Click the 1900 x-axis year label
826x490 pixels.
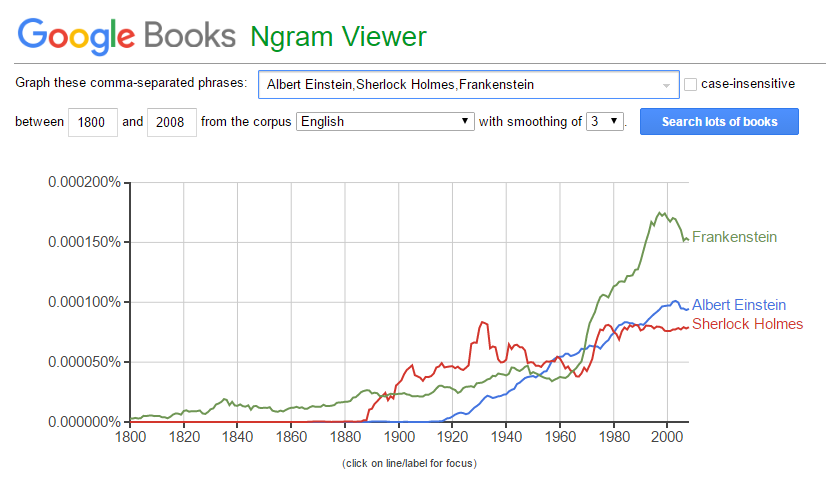399,437
